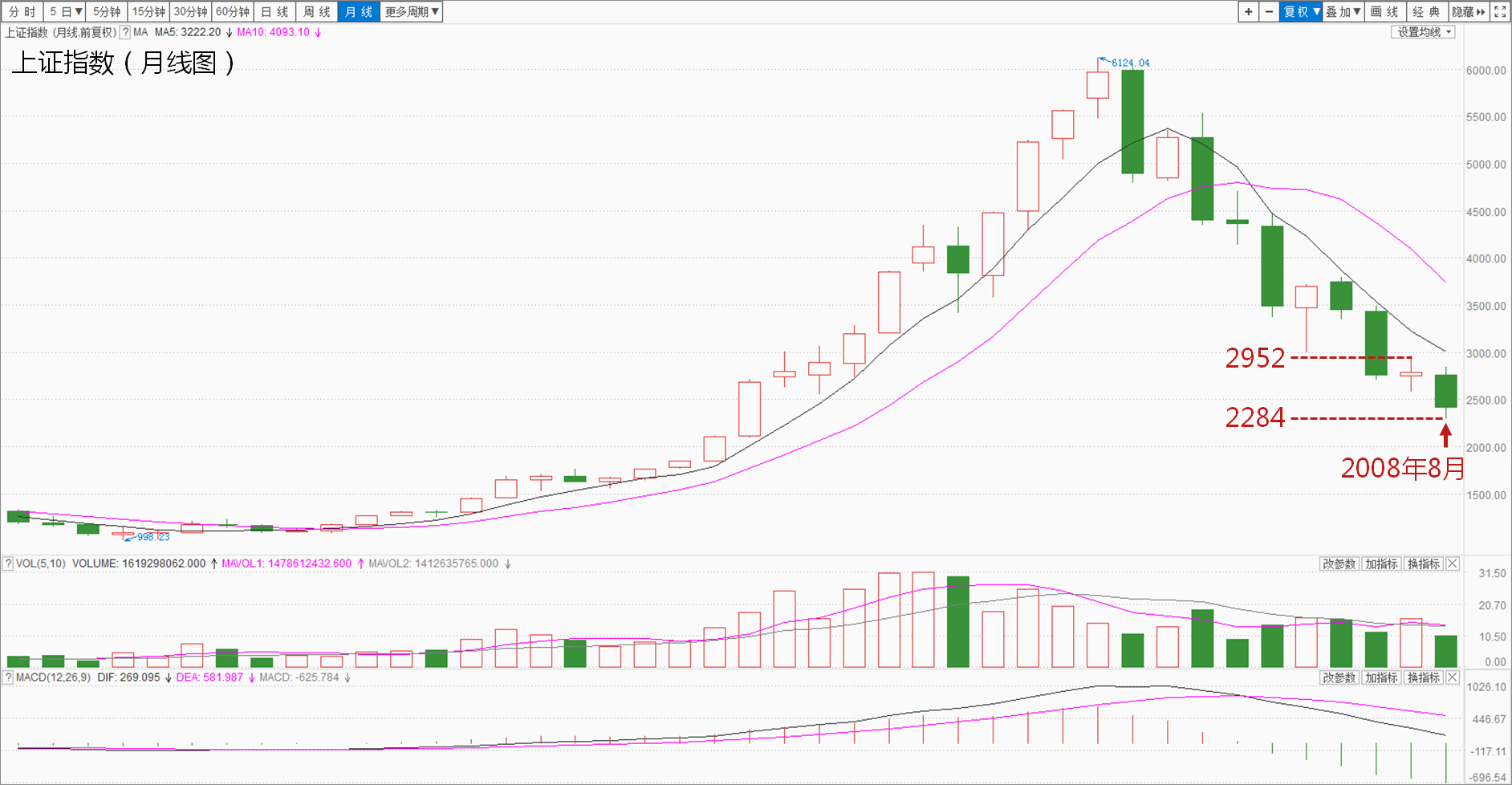Open the VOL indicator help question icon
Image resolution: width=1512 pixels, height=785 pixels.
pyautogui.click(x=8, y=564)
